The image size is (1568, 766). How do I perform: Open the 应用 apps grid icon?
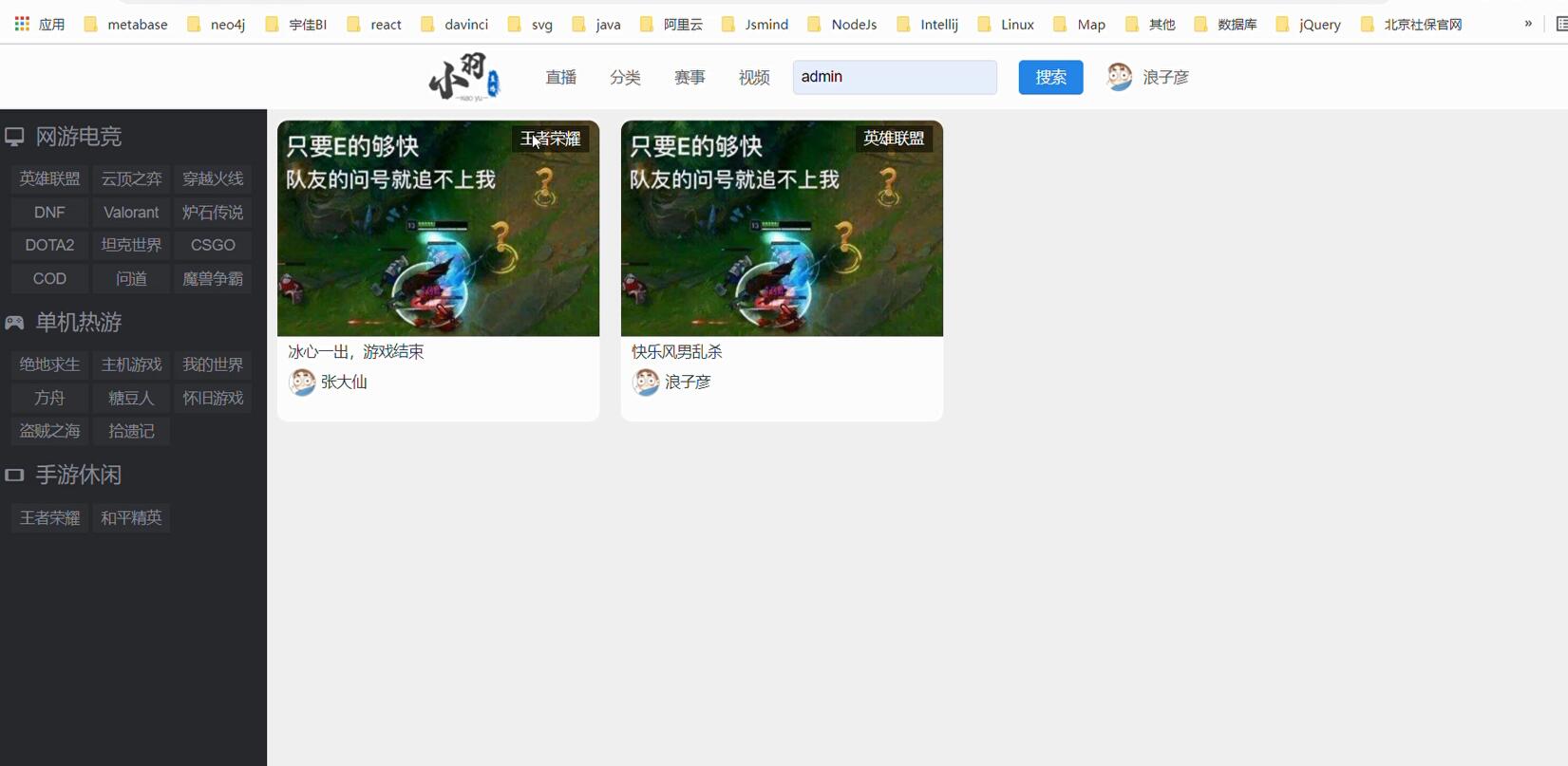pos(22,24)
